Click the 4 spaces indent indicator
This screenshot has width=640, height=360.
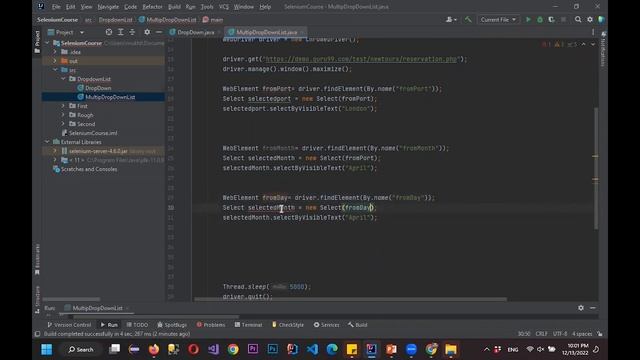582,333
